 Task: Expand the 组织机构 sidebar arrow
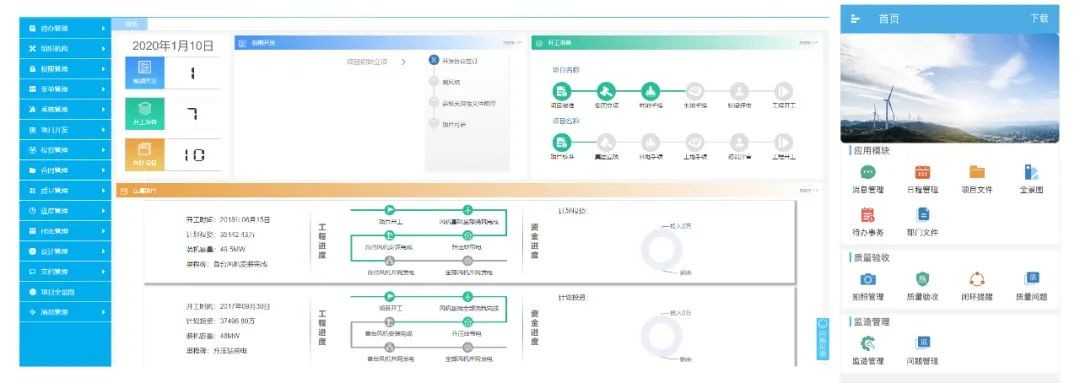103,49
